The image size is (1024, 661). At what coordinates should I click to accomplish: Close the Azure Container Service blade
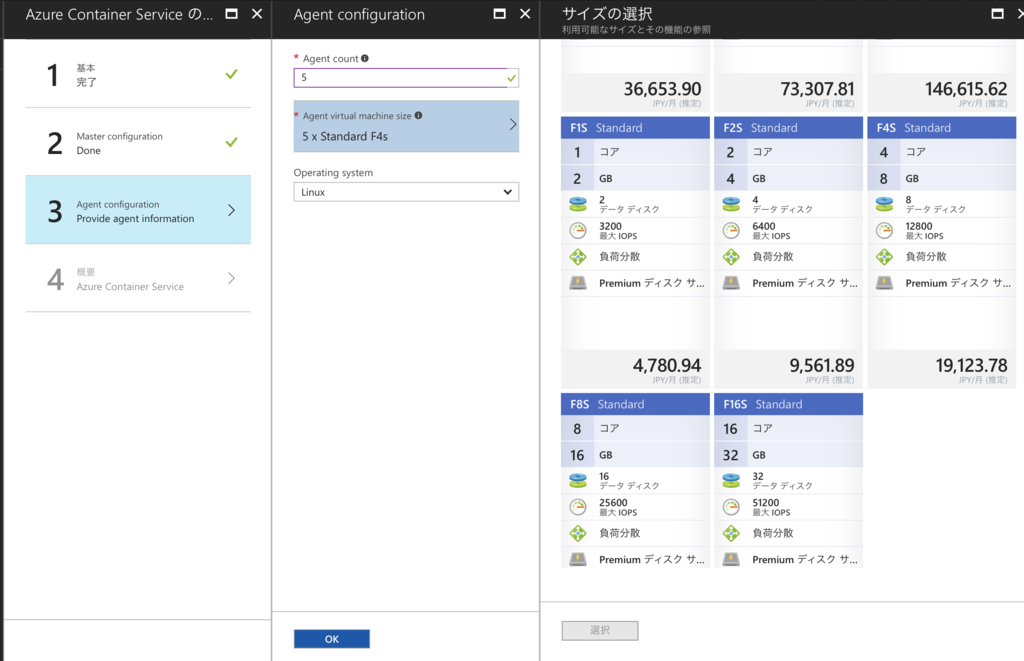point(257,14)
